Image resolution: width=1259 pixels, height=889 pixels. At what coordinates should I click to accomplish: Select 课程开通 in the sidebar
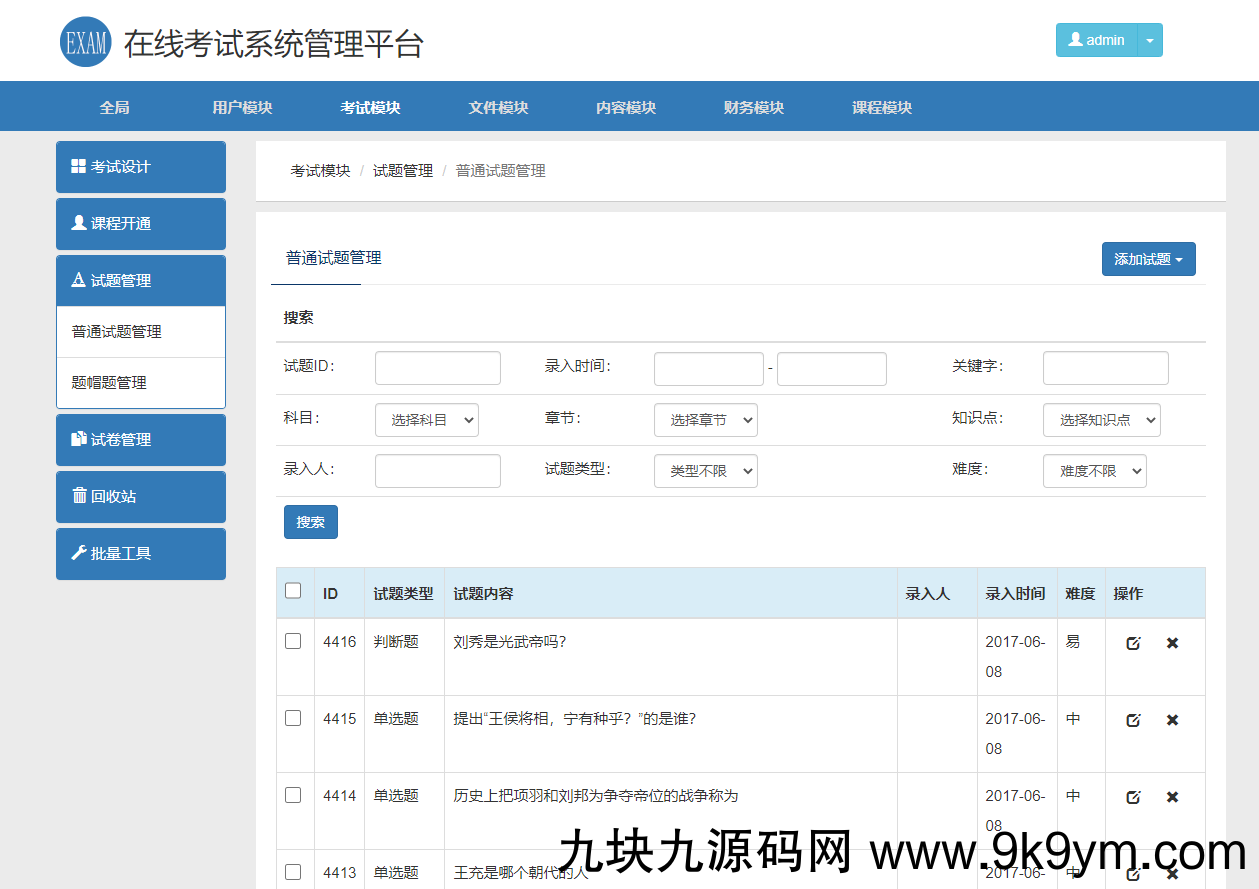coord(140,224)
